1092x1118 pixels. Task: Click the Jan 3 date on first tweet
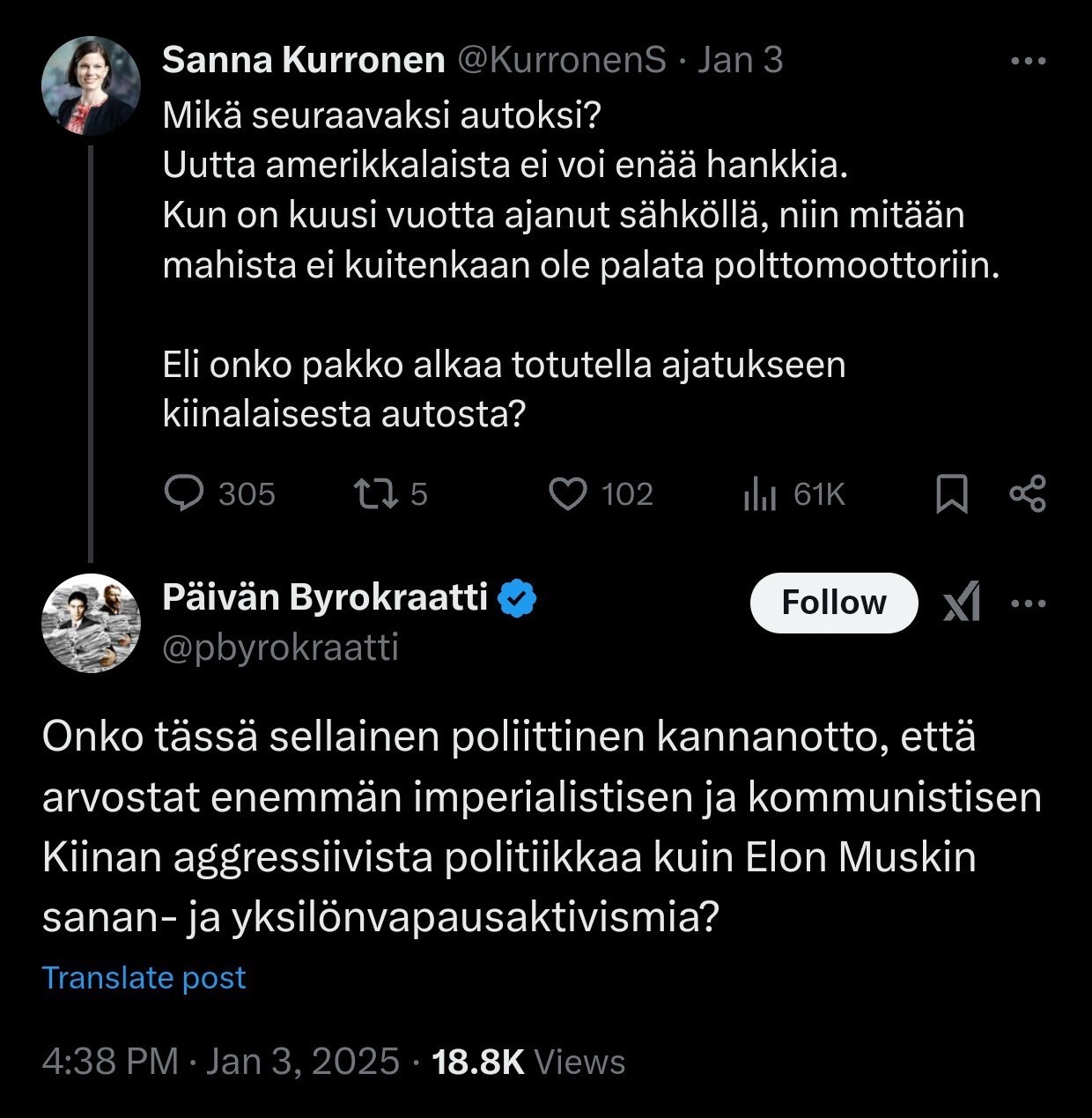(740, 60)
